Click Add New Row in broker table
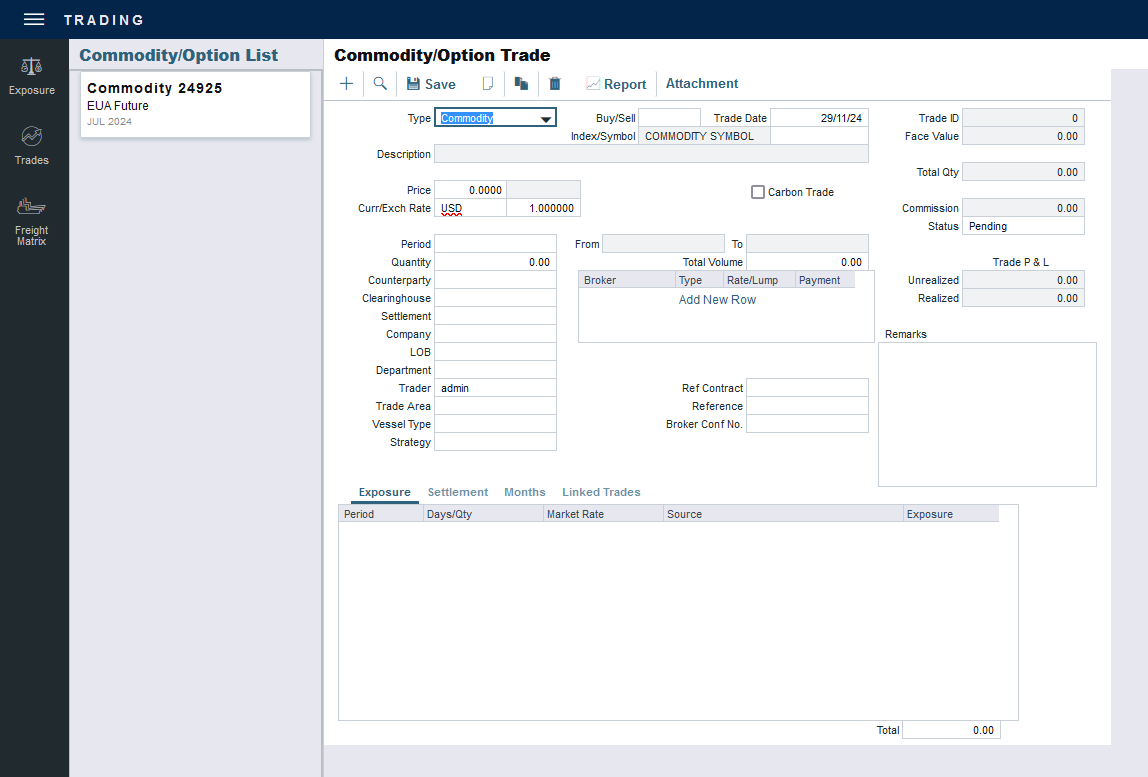The width and height of the screenshot is (1148, 777). tap(717, 300)
